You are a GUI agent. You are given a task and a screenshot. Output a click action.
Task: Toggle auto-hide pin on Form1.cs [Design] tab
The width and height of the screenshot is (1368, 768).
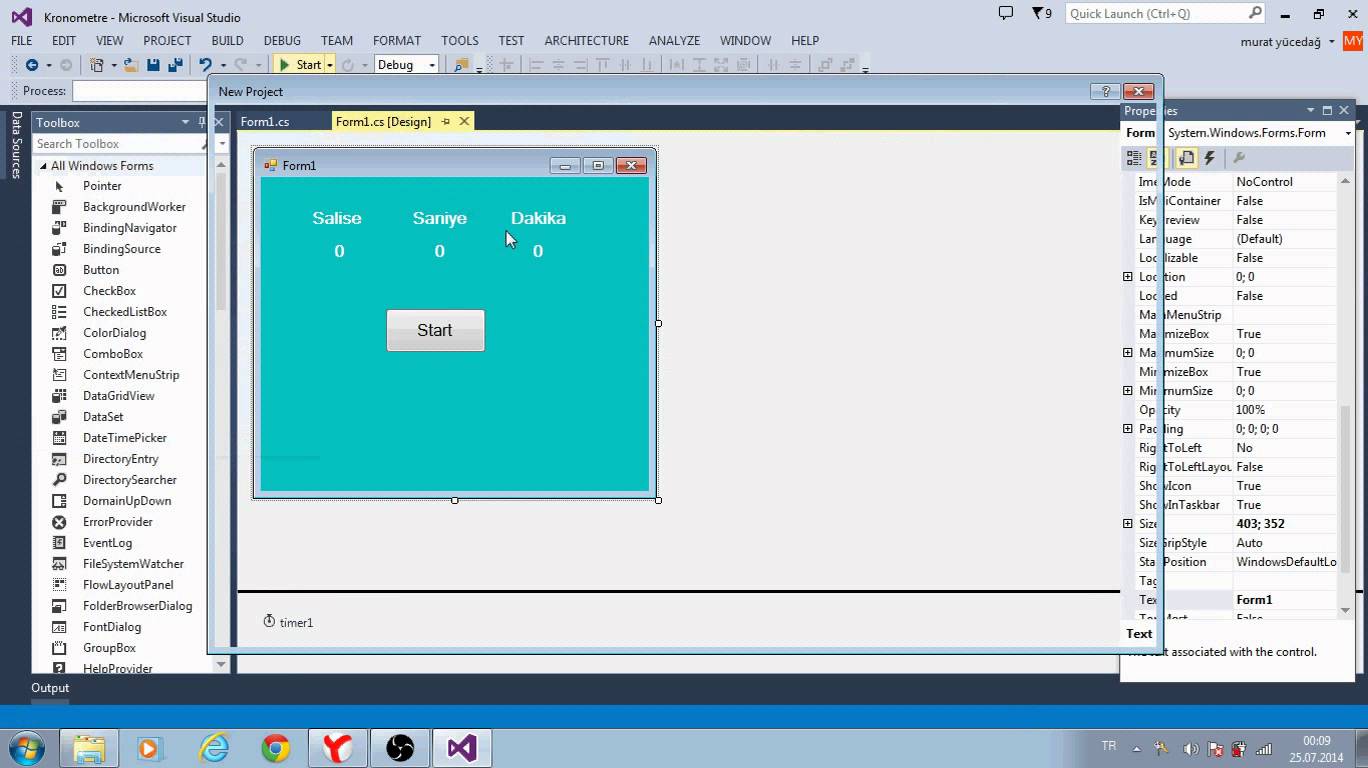click(x=445, y=121)
